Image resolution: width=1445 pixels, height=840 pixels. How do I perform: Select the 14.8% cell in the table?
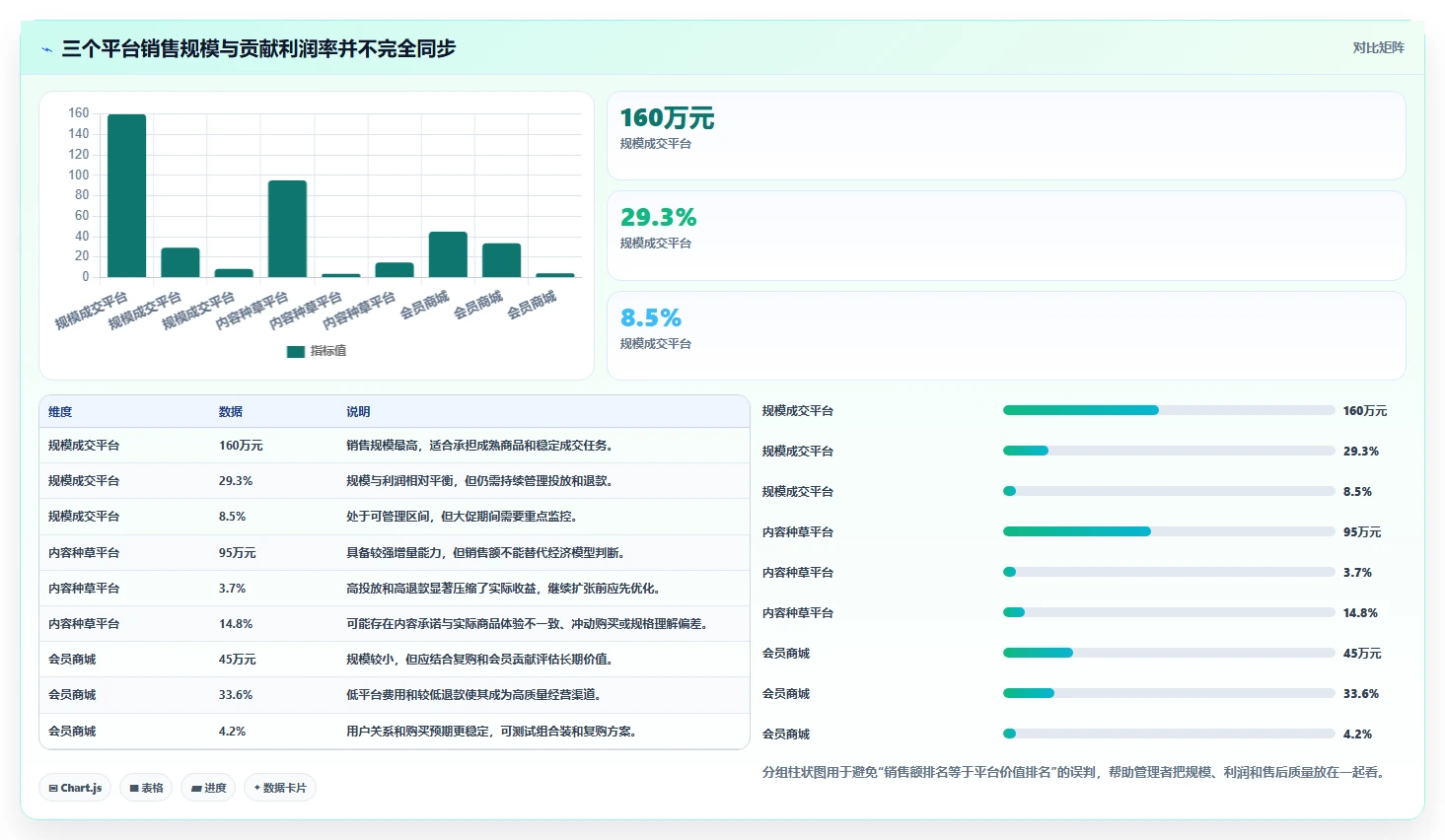(x=236, y=624)
